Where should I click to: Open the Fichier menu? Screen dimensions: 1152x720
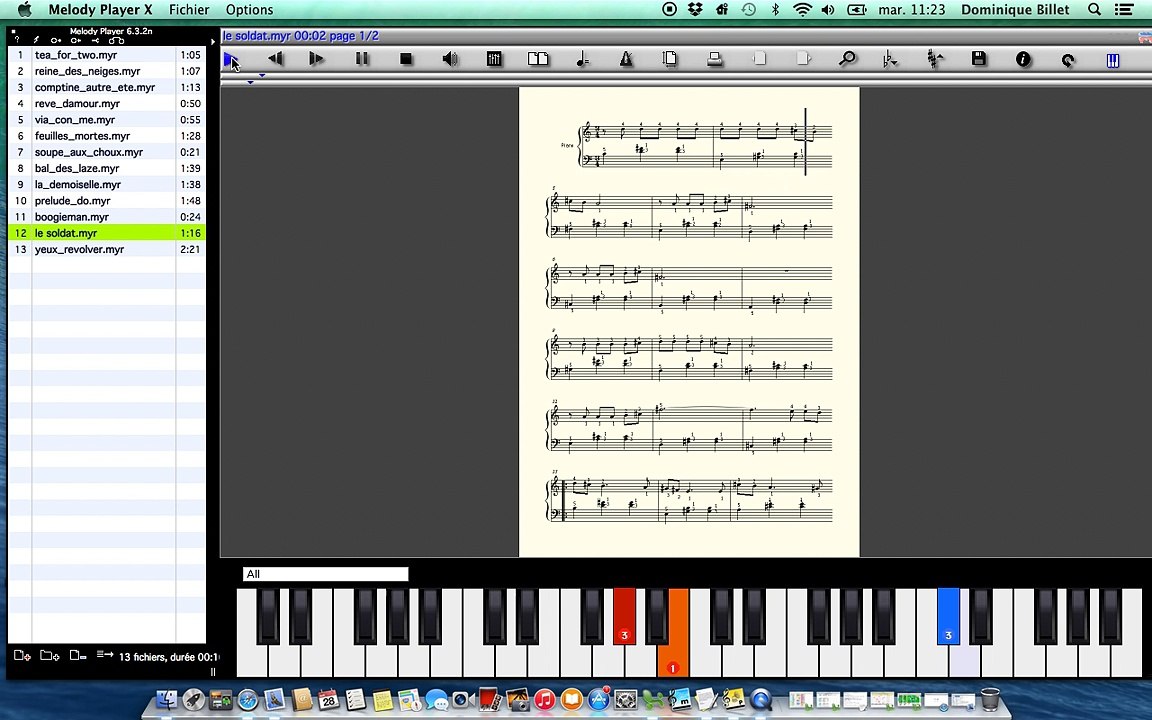(x=189, y=10)
